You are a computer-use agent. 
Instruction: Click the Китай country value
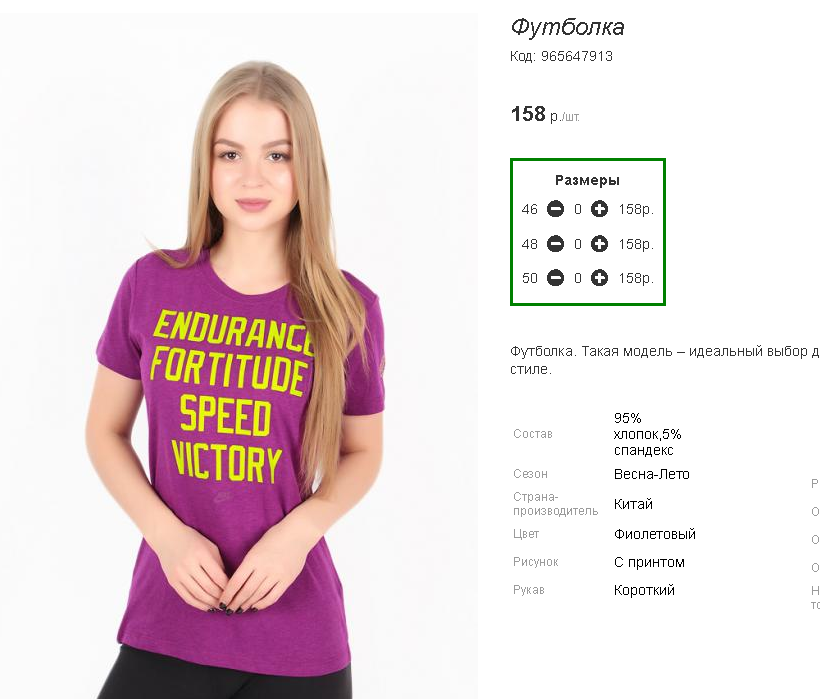coord(633,504)
